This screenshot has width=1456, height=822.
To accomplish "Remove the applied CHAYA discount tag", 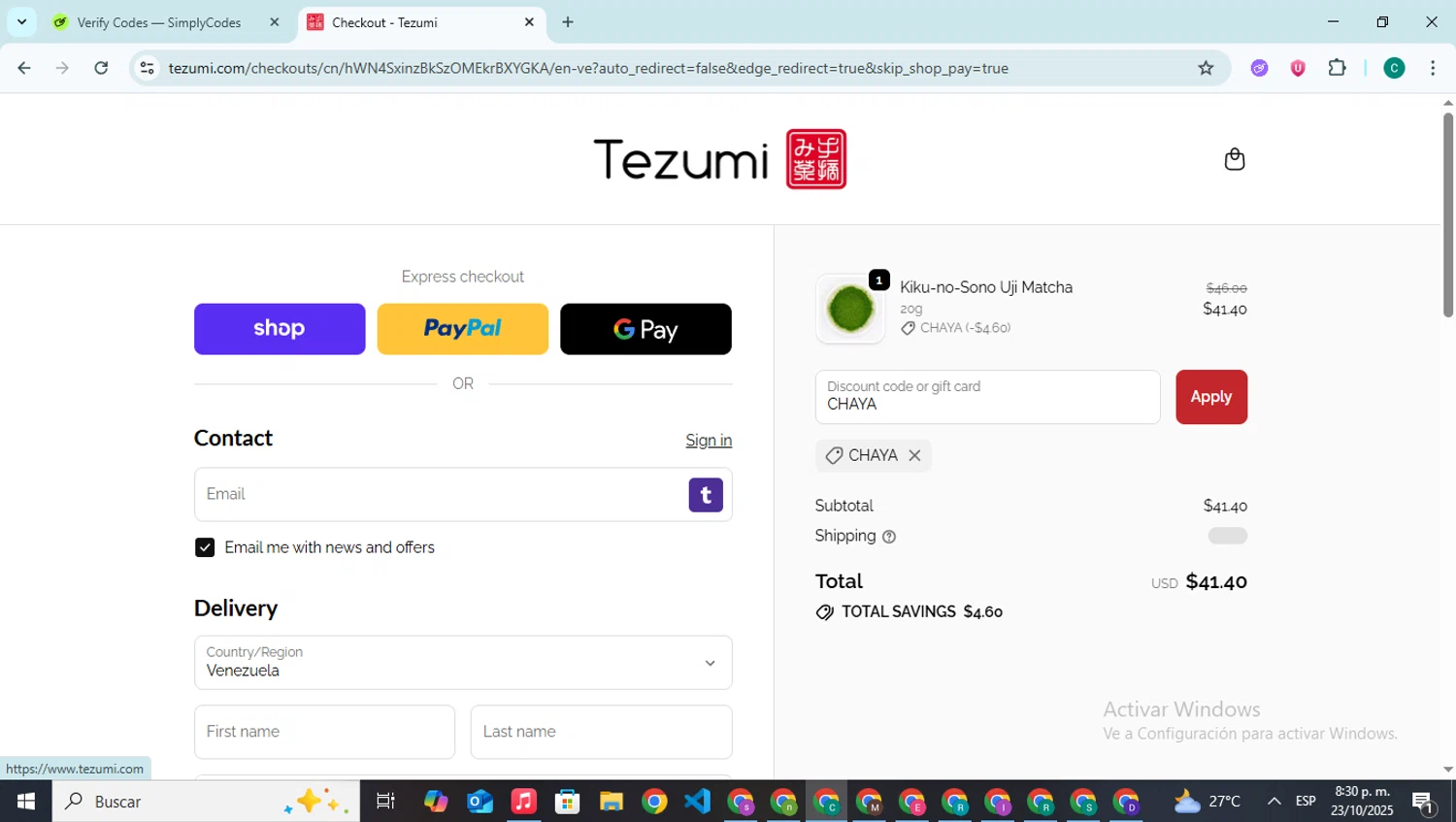I will point(914,455).
